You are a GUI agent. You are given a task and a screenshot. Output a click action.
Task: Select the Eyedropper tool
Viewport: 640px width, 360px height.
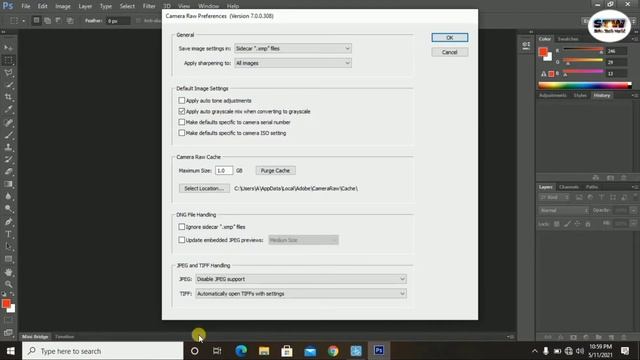[8, 109]
